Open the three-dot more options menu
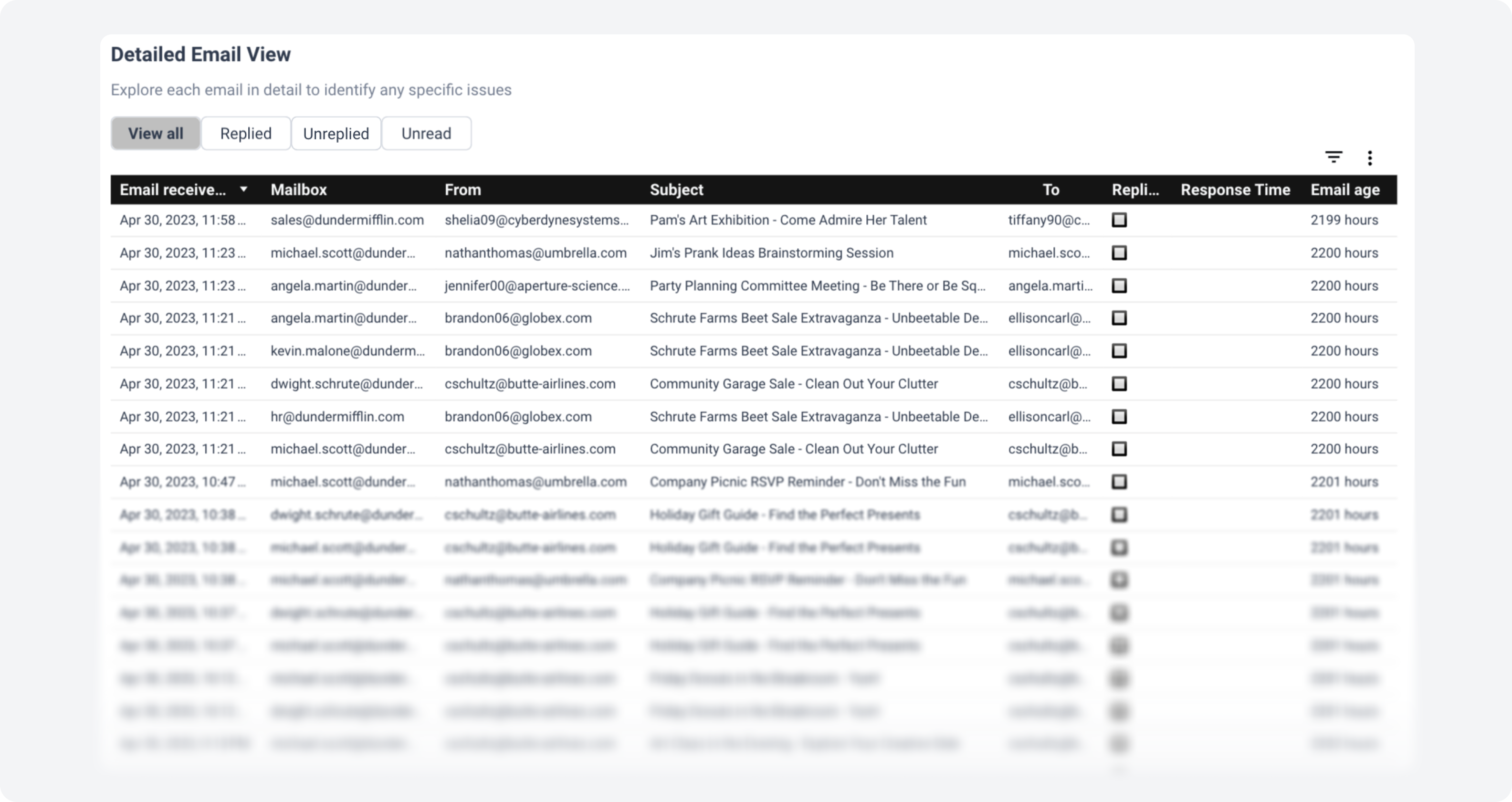1512x802 pixels. coord(1369,158)
